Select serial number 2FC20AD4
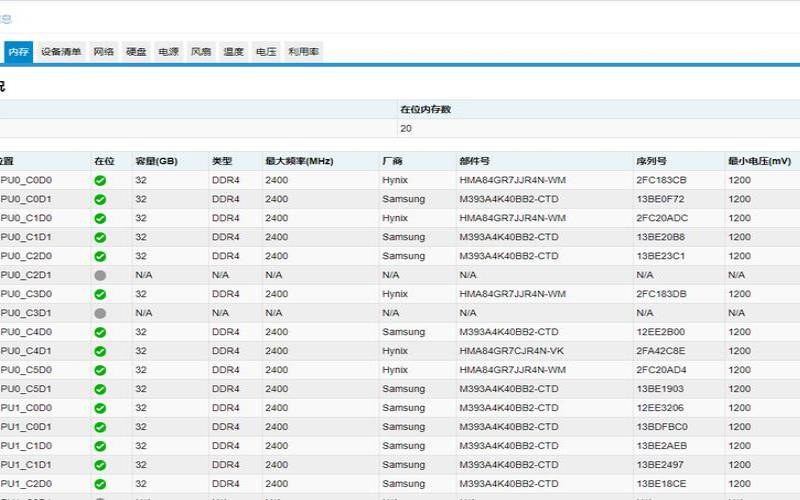Screen dimensions: 800x500 point(661,370)
